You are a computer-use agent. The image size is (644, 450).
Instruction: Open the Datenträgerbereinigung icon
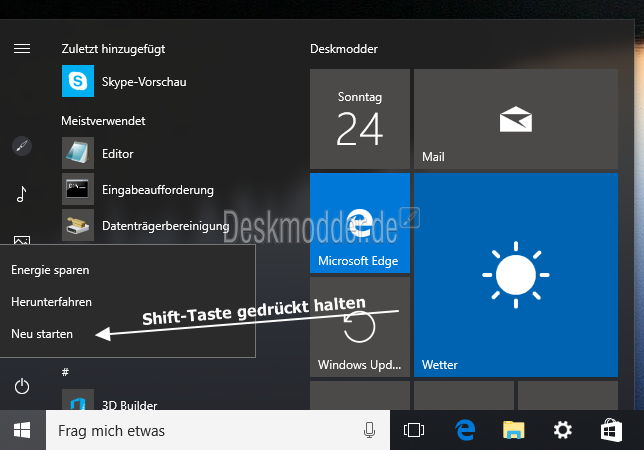point(78,225)
